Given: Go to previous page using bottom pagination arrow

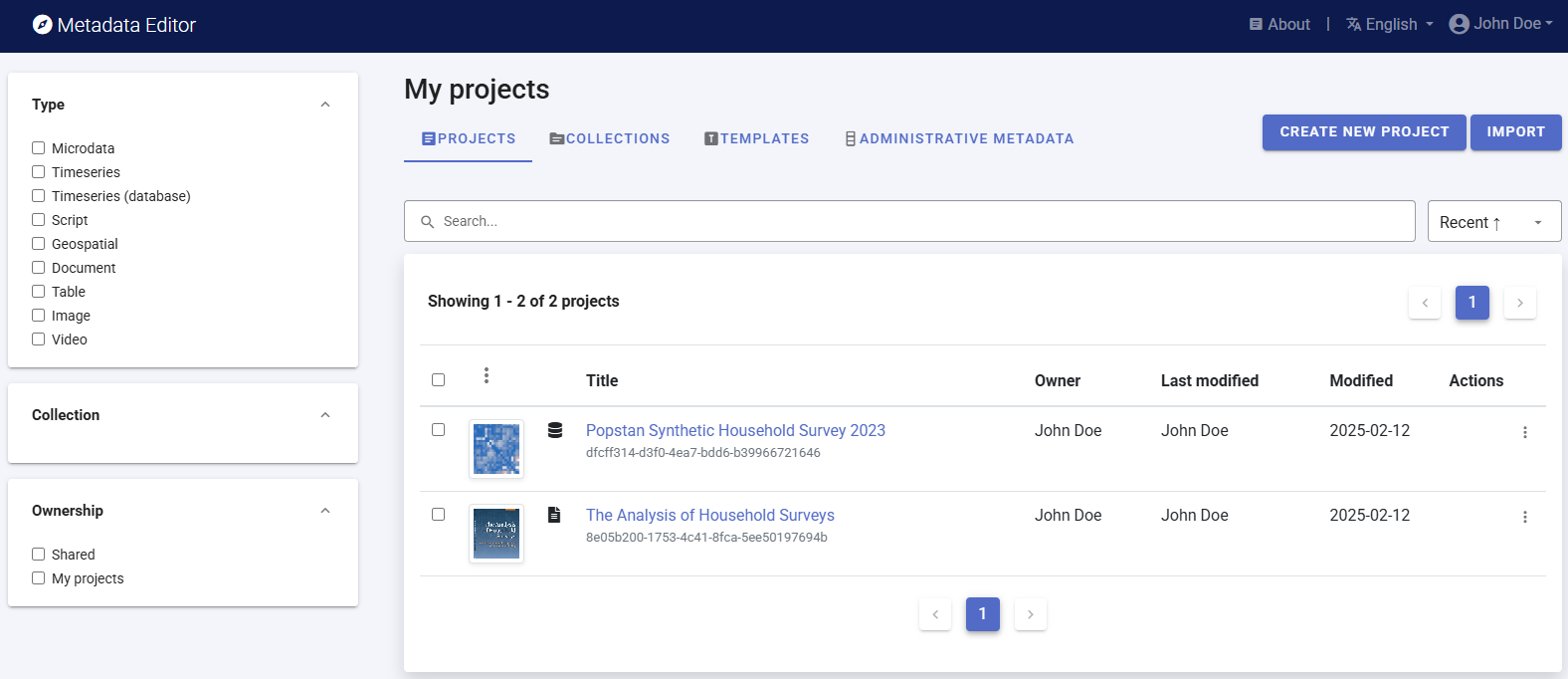Looking at the screenshot, I should click(935, 614).
